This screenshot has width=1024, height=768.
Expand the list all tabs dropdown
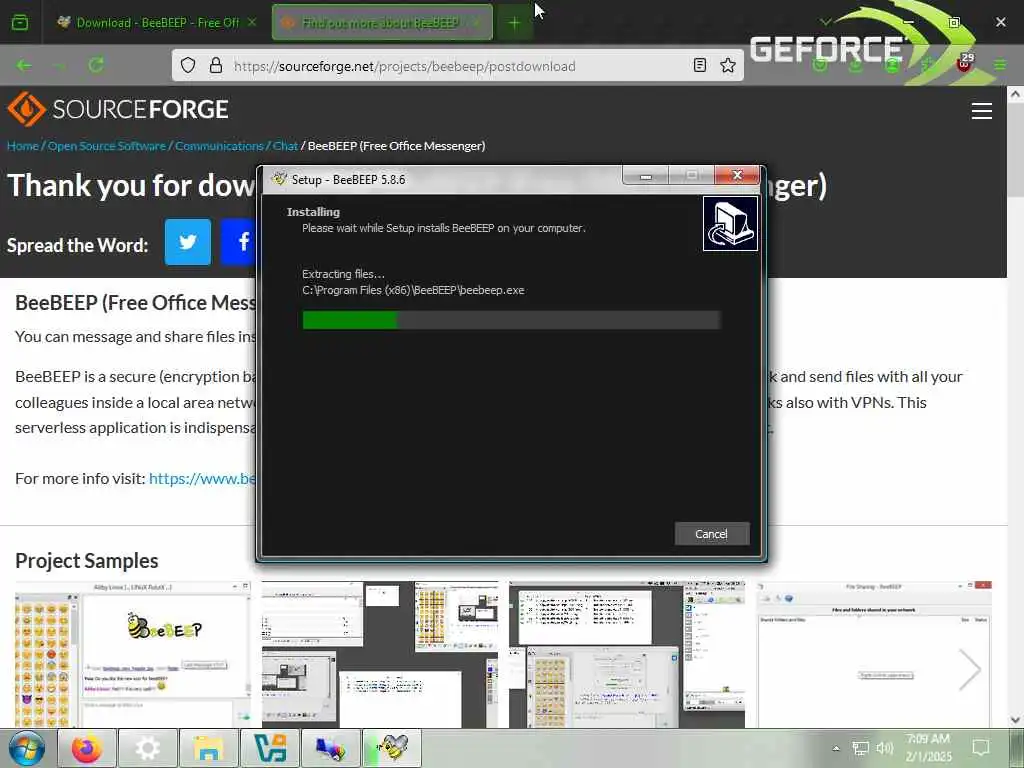point(826,22)
